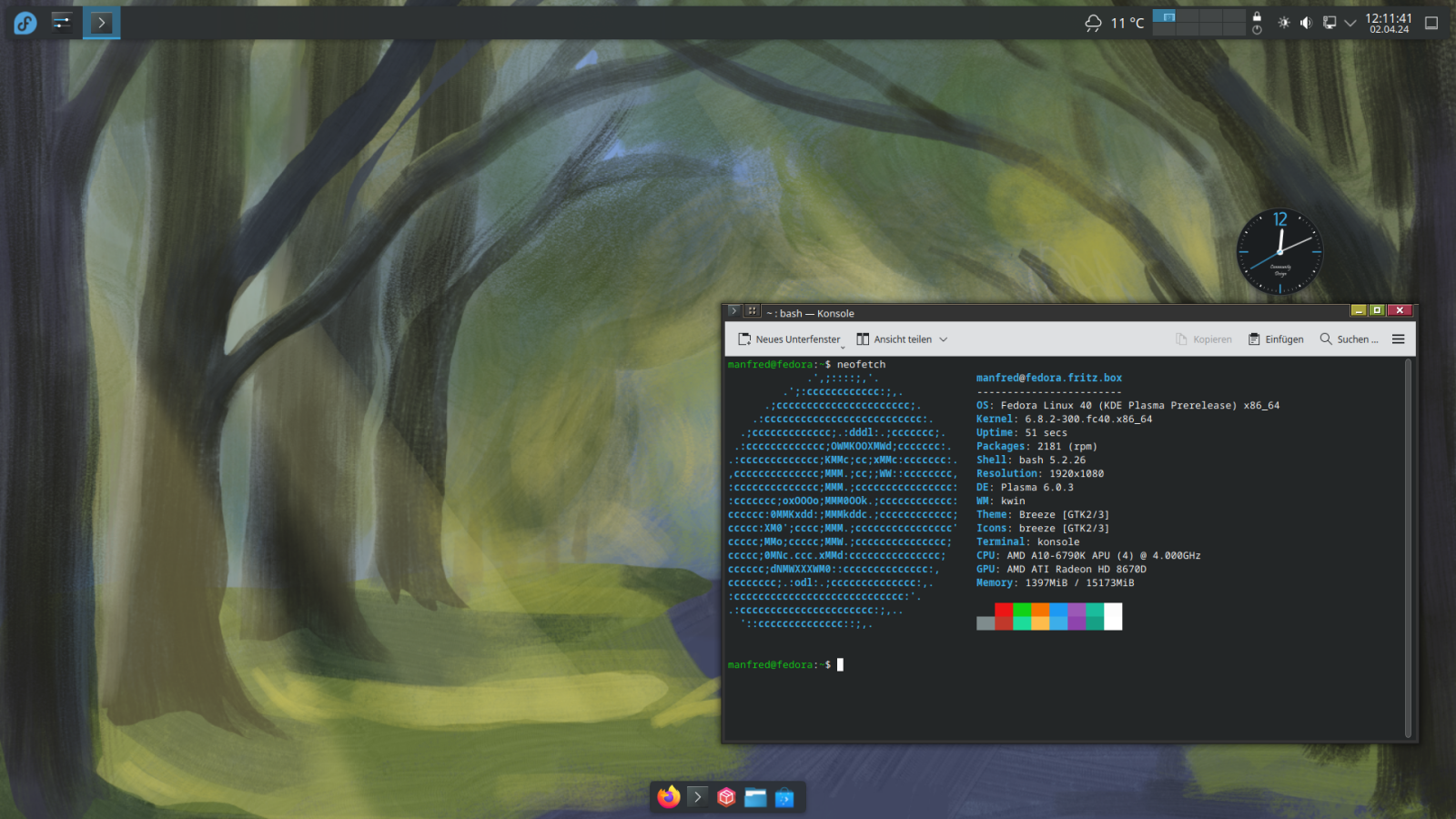Click the red color block in neofetch output
The height and width of the screenshot is (819, 1456).
click(1004, 610)
